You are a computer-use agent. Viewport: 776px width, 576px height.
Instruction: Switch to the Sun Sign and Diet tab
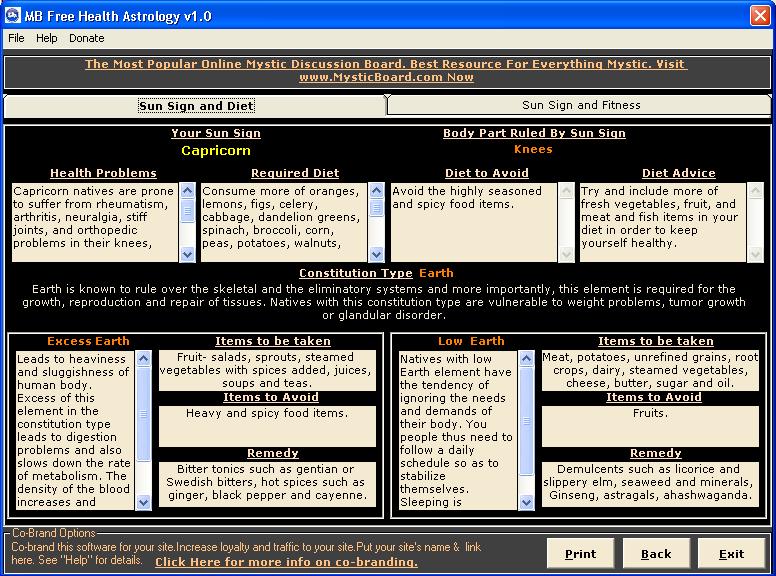[196, 105]
